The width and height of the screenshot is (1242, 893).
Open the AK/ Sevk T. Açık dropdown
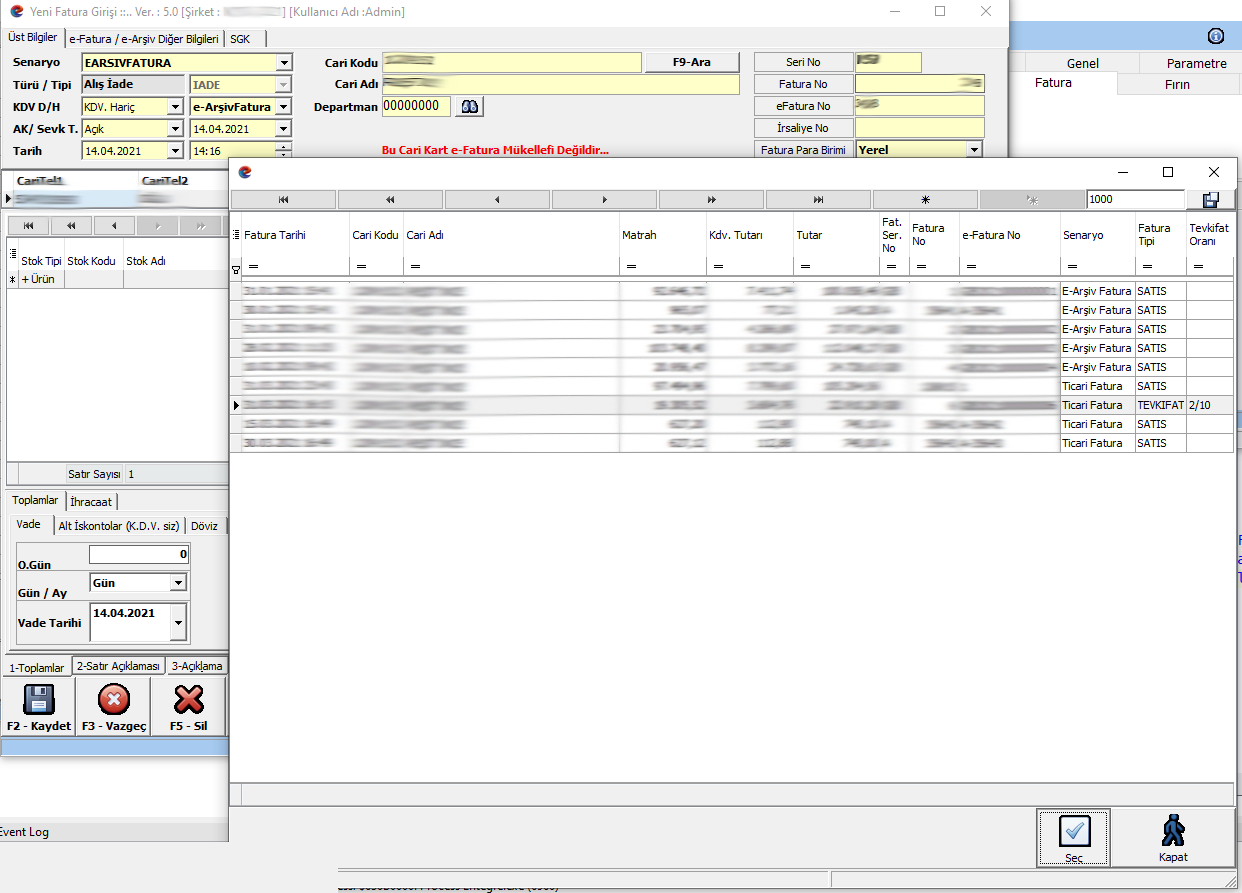[x=176, y=129]
